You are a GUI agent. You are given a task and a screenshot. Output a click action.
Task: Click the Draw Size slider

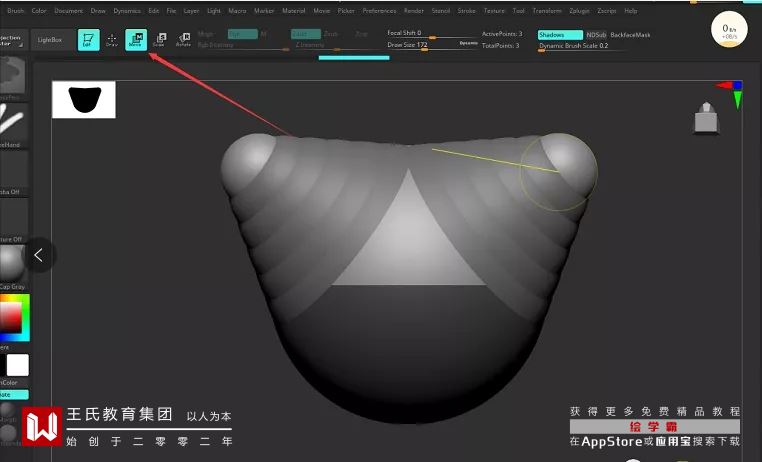[x=422, y=45]
